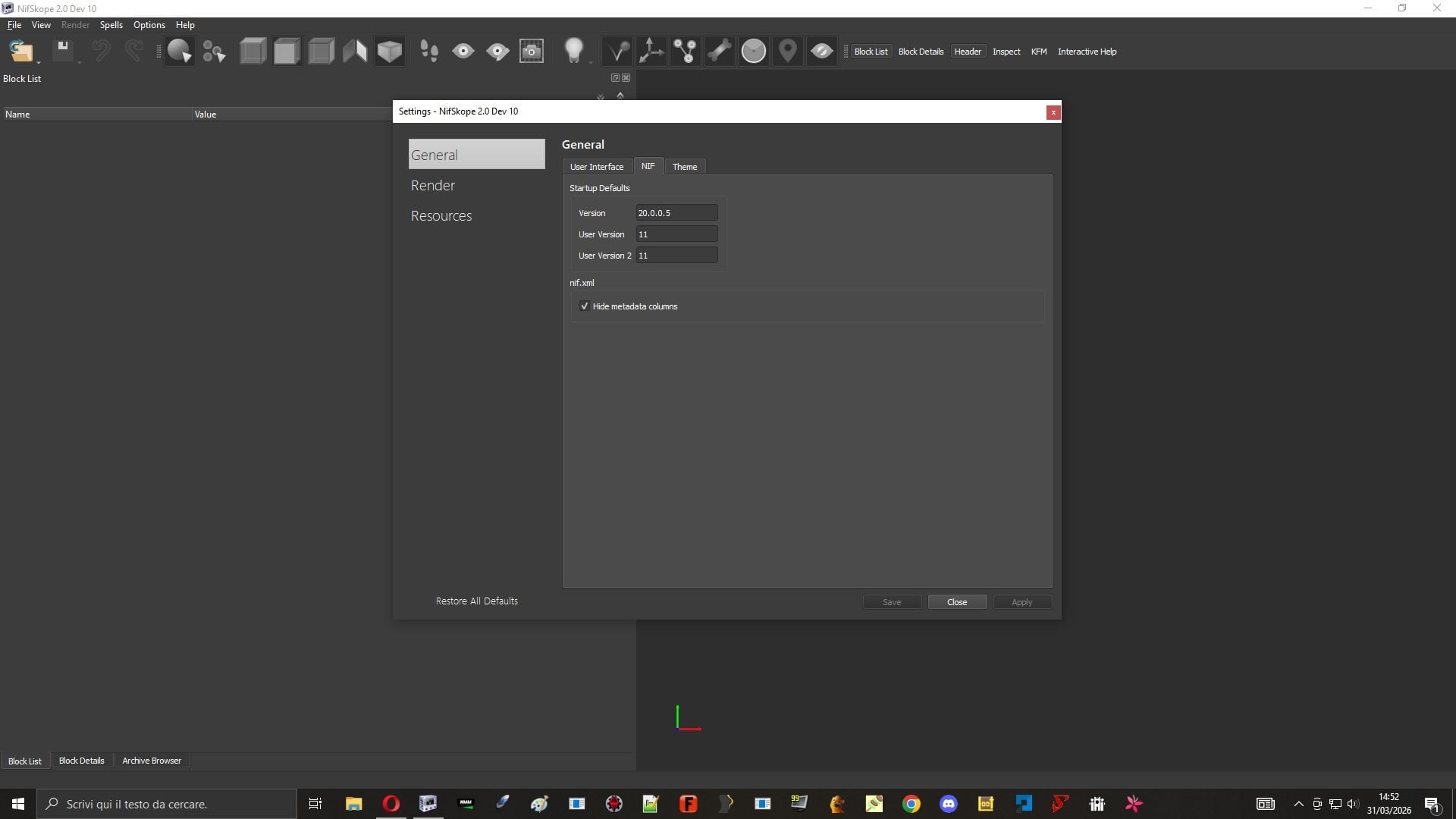Toggle the bone skeleton icon

pos(720,52)
